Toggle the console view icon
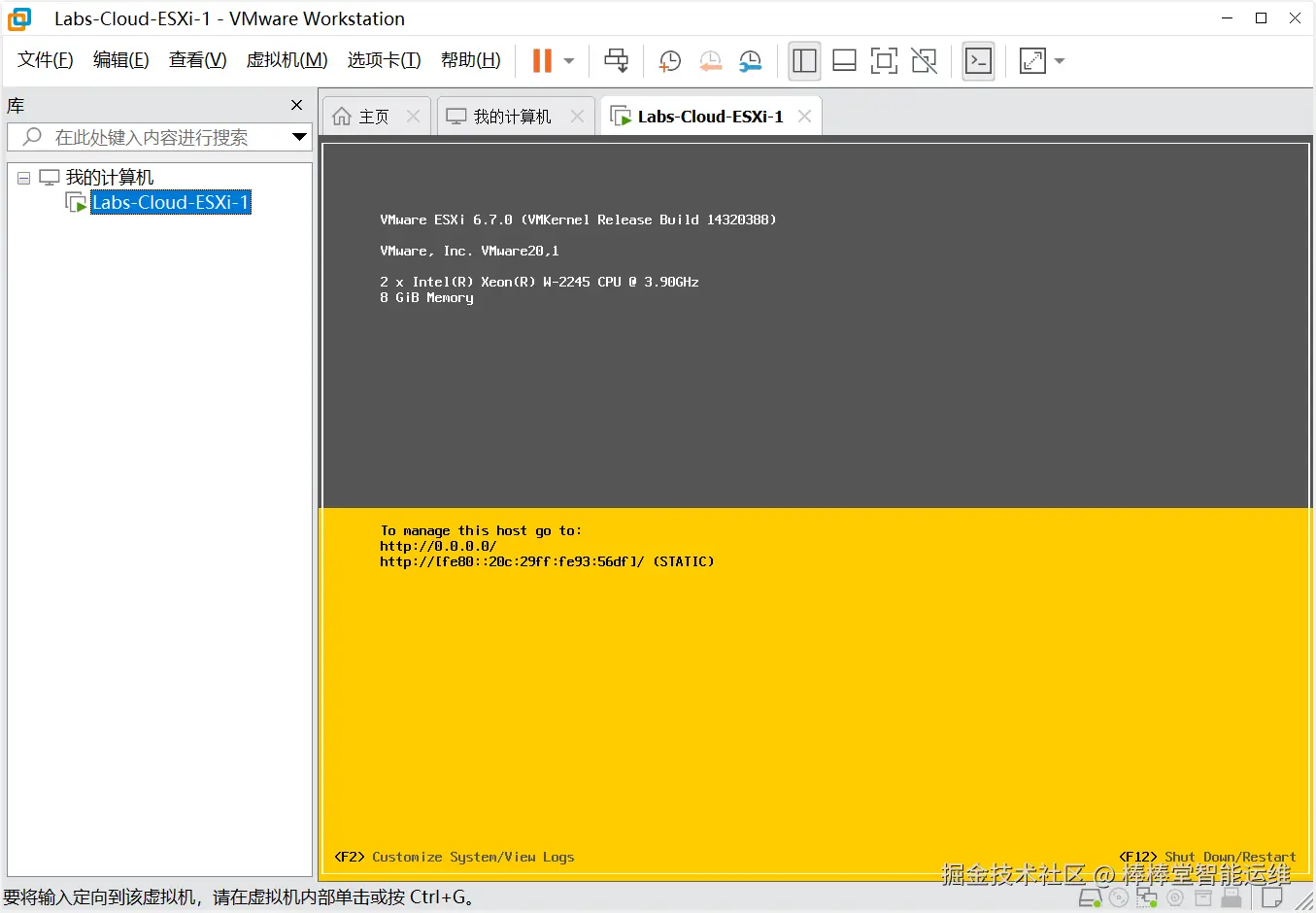The image size is (1316, 913). point(978,61)
